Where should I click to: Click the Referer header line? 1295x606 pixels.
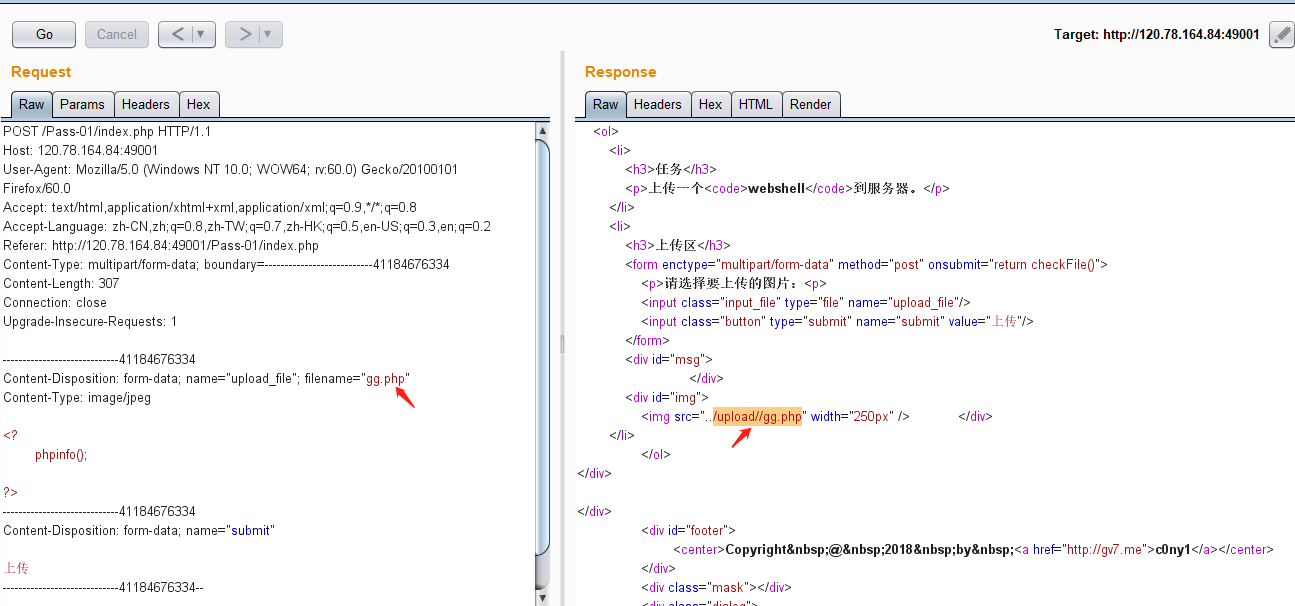pyautogui.click(x=161, y=245)
